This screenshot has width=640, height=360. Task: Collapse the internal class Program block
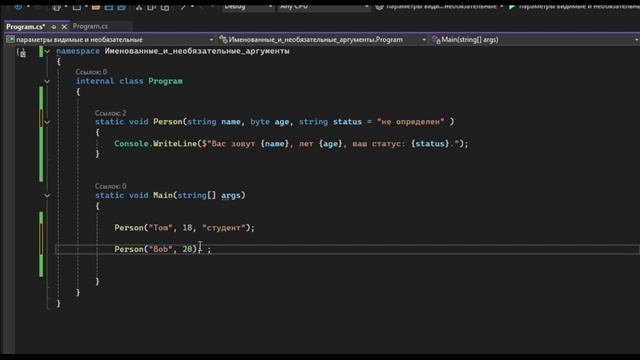[47, 82]
